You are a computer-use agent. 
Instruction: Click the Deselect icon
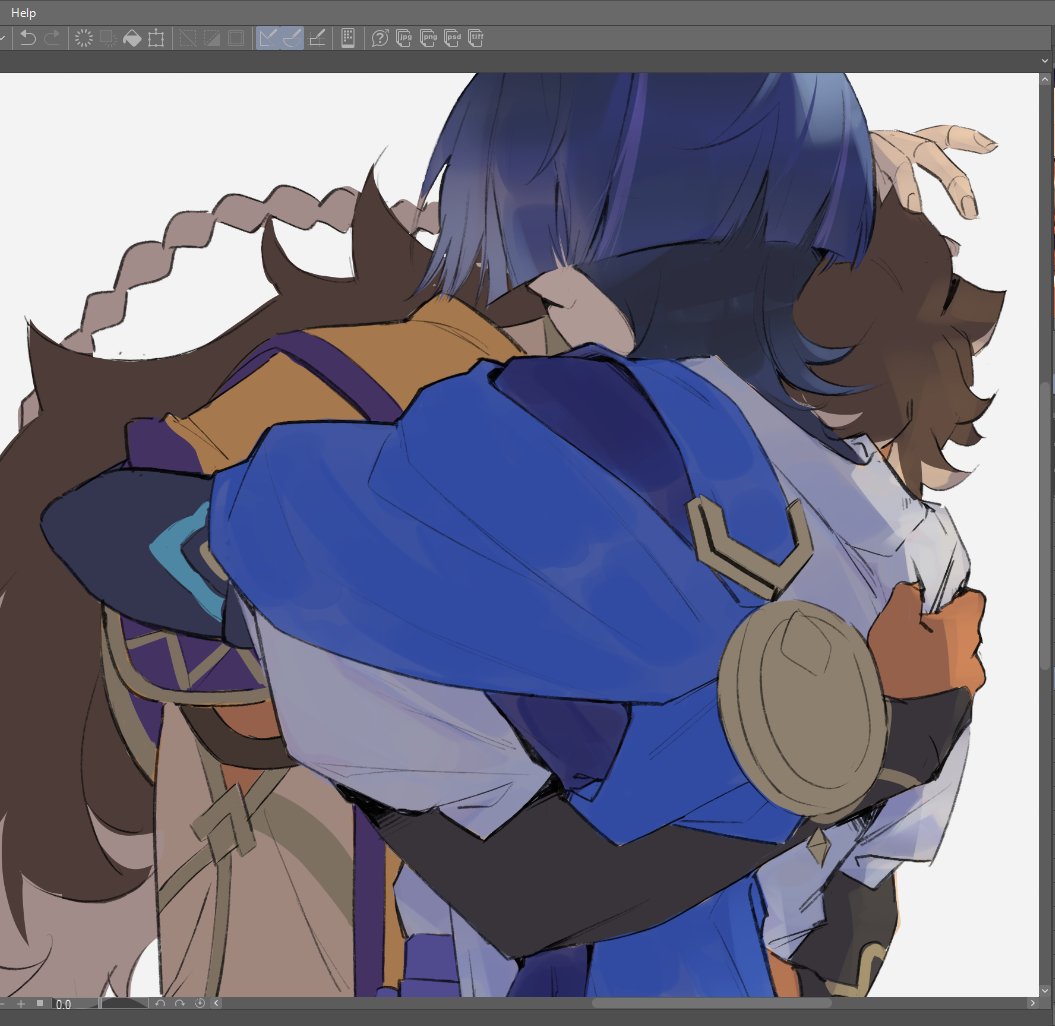click(188, 38)
